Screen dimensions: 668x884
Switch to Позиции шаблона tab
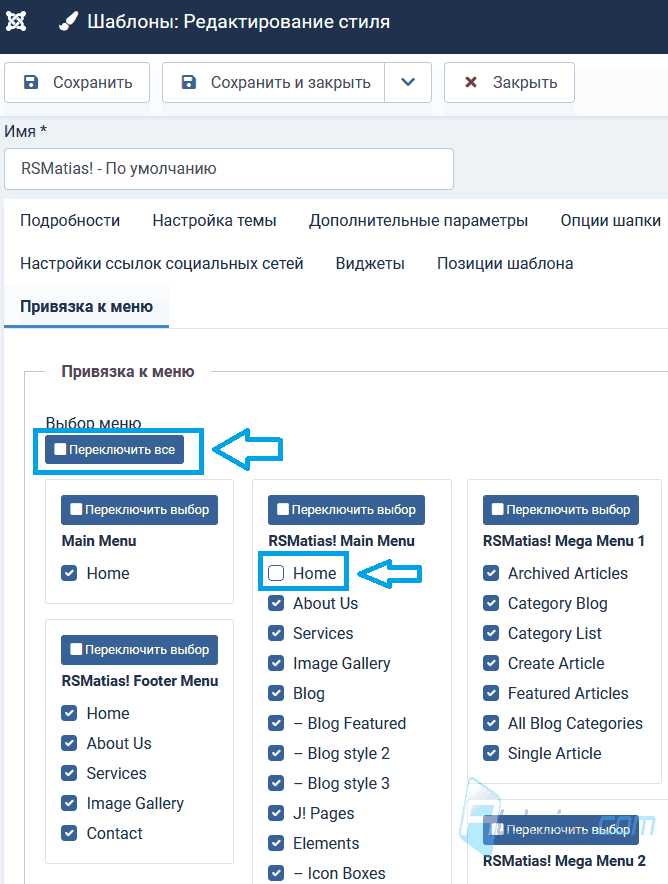505,263
